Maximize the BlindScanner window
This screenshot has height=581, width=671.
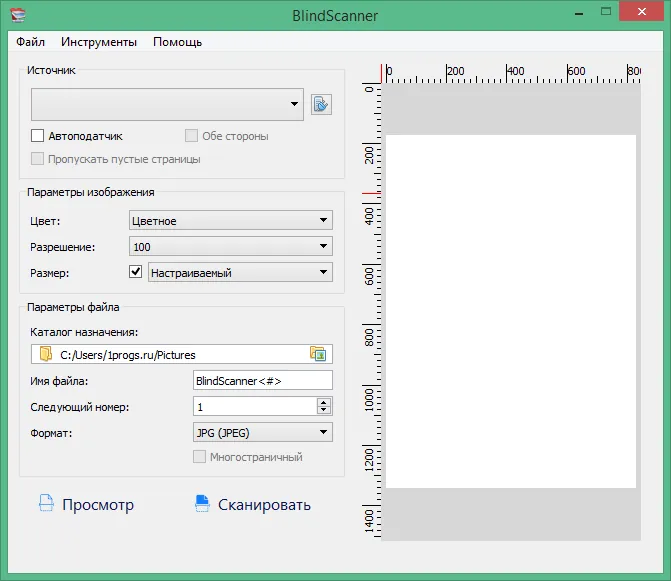[606, 12]
